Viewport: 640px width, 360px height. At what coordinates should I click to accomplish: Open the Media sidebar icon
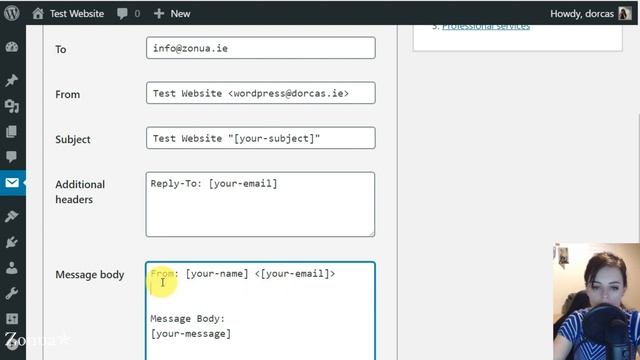(12, 106)
